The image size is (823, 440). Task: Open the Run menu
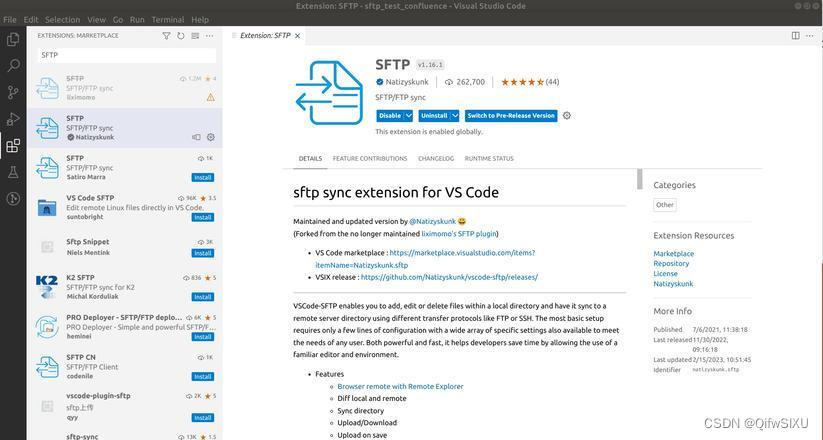coord(137,19)
